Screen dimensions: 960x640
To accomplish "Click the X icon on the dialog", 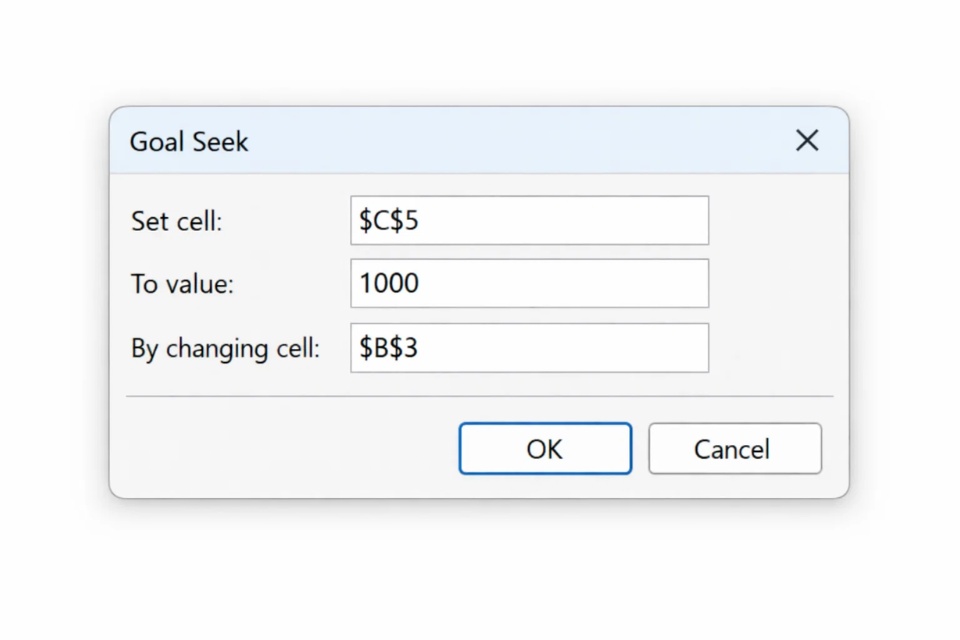I will tap(806, 141).
